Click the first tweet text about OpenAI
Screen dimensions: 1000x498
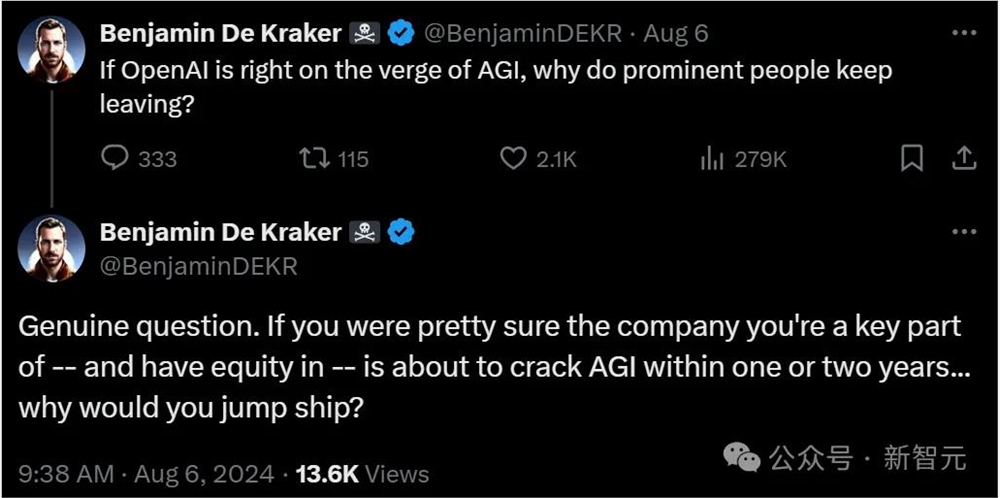495,87
